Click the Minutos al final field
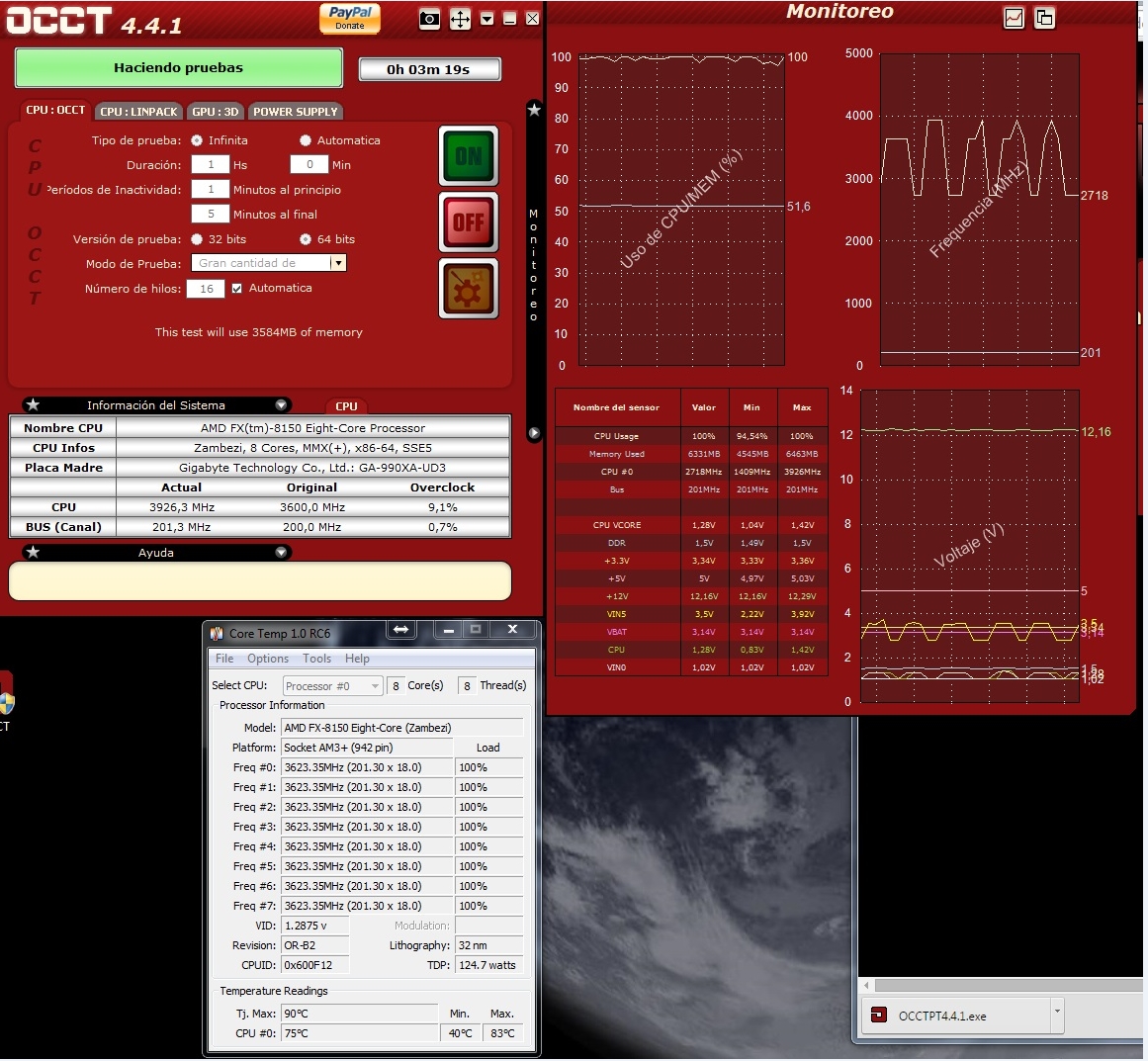 point(211,215)
